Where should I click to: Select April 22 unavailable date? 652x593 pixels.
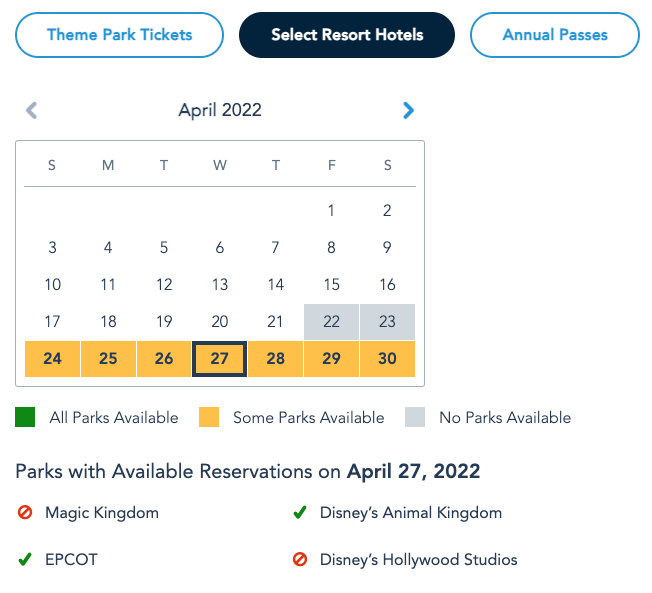coord(332,322)
